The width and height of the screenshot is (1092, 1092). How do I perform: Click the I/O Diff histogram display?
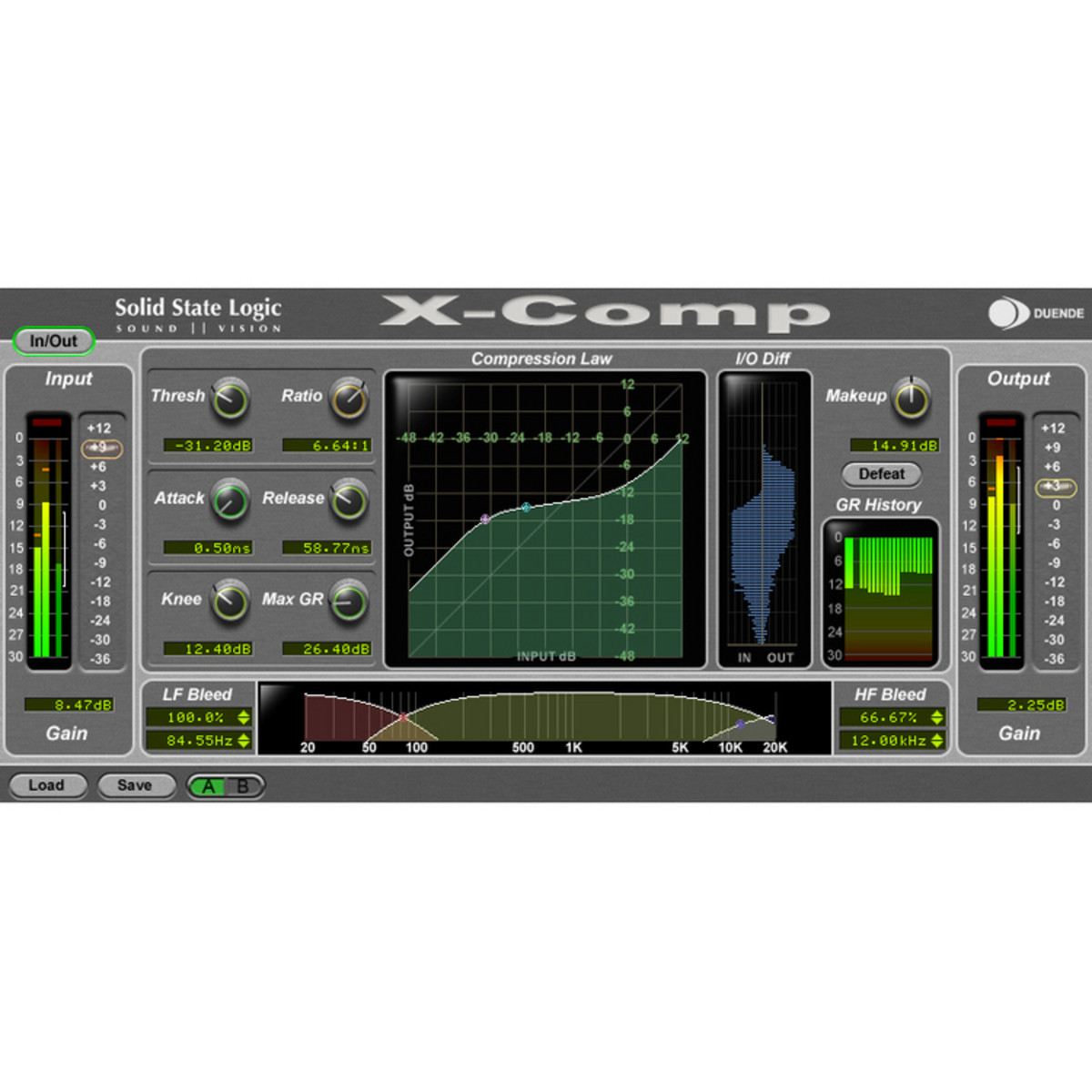[763, 520]
